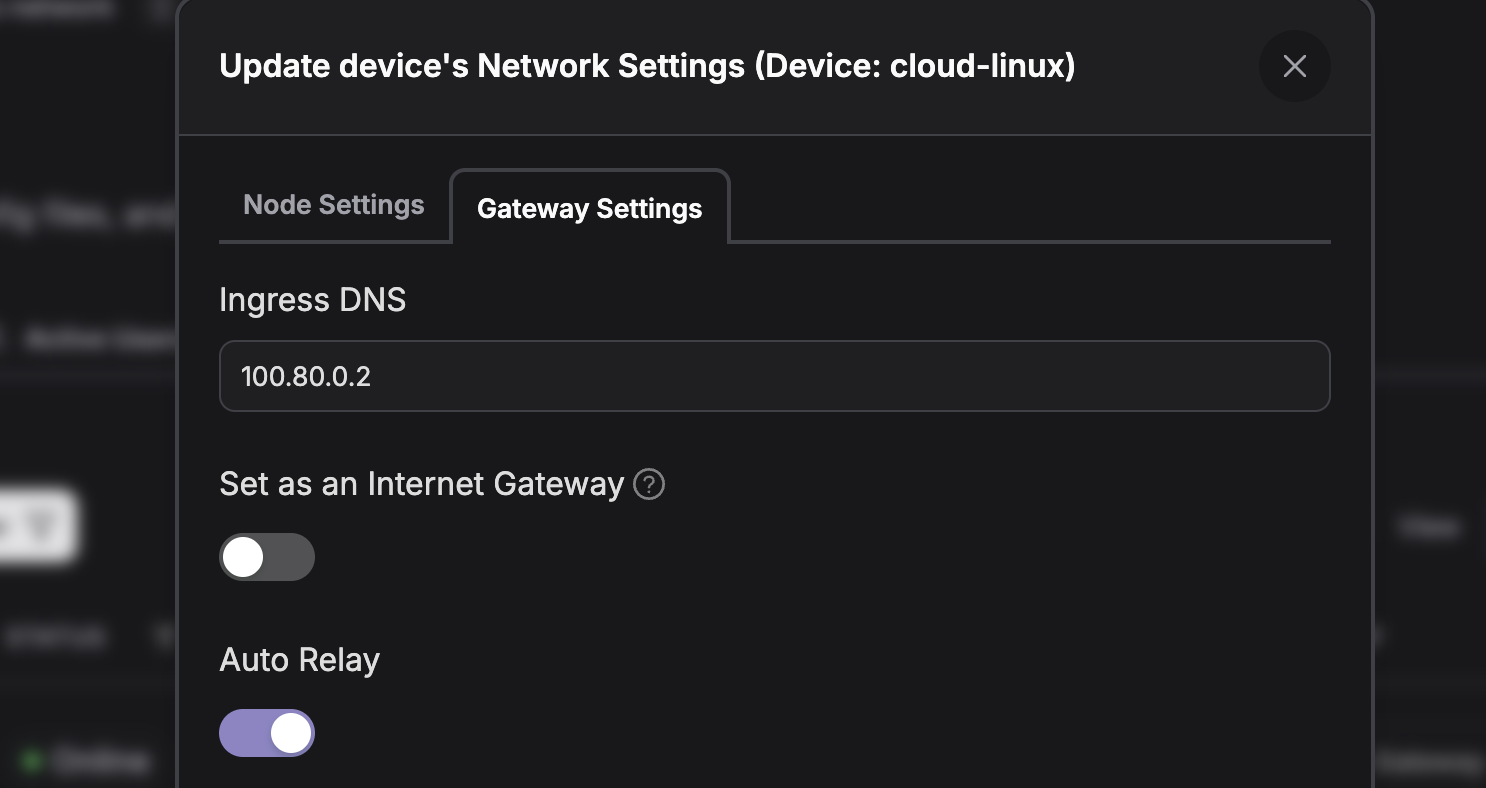Click the green Online status dot
Image resolution: width=1486 pixels, height=788 pixels.
(x=30, y=762)
